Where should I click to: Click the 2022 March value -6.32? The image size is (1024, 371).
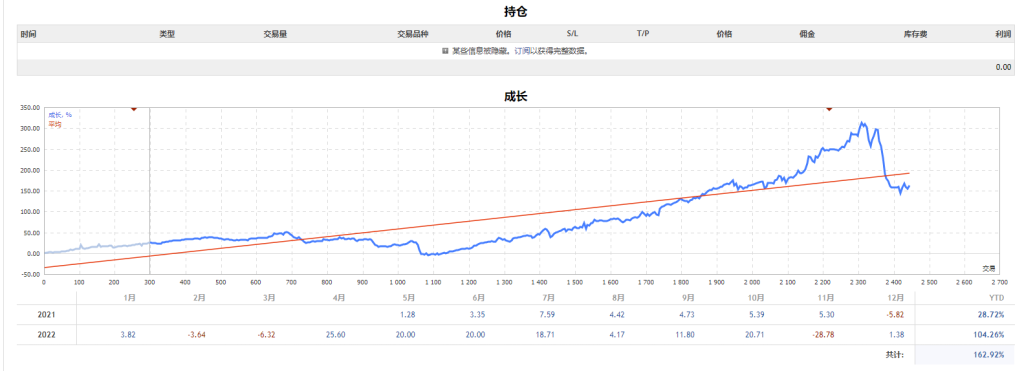coord(266,334)
